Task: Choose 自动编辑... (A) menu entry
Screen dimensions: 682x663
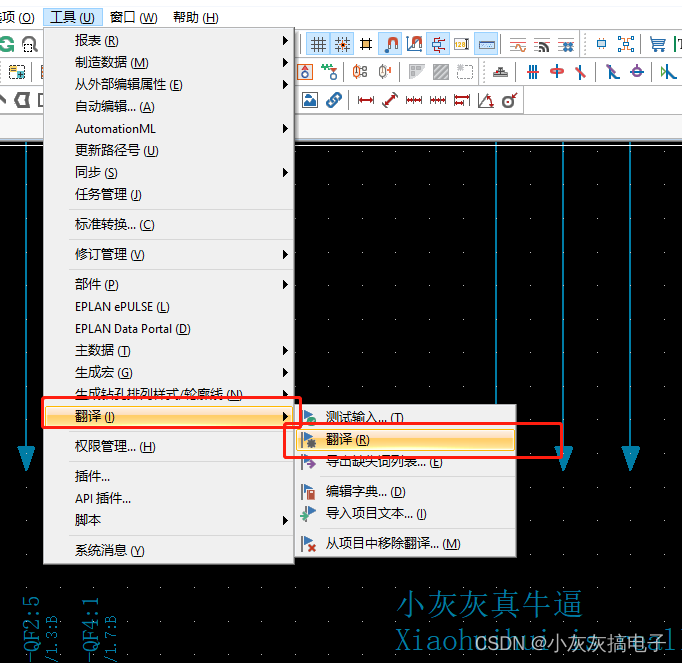Action: tap(169, 107)
